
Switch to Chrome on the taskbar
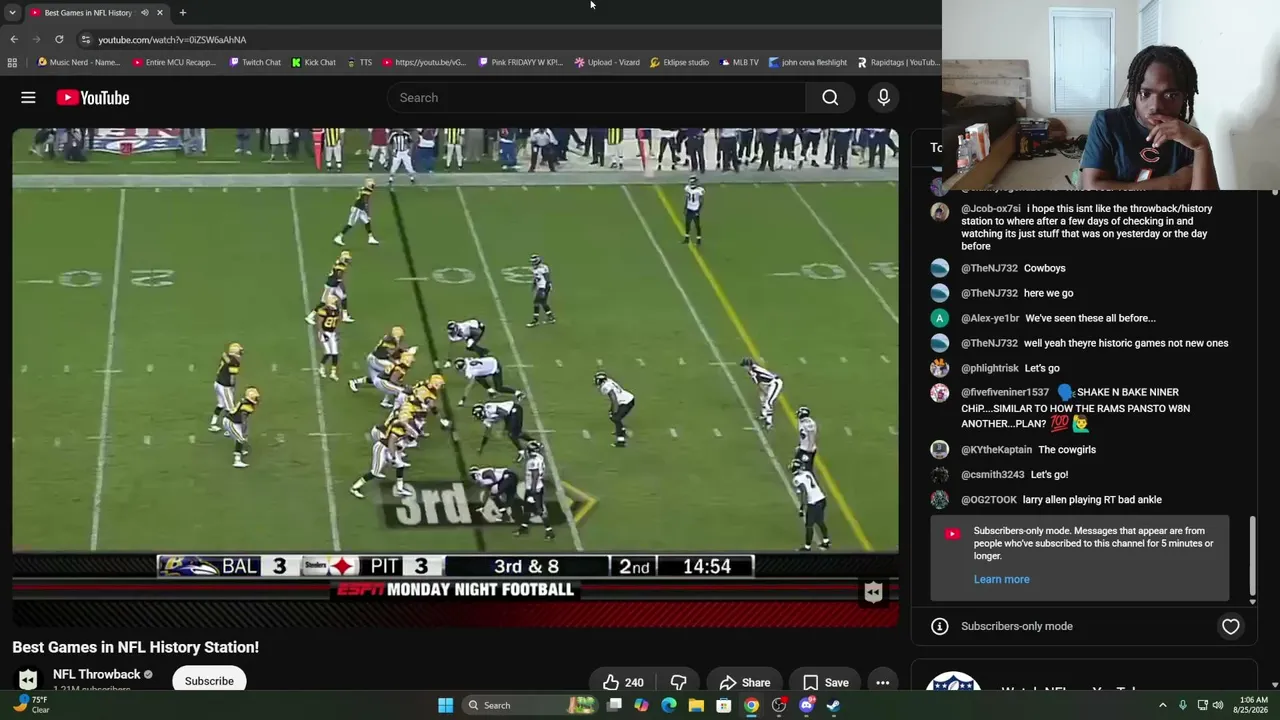tap(751, 705)
